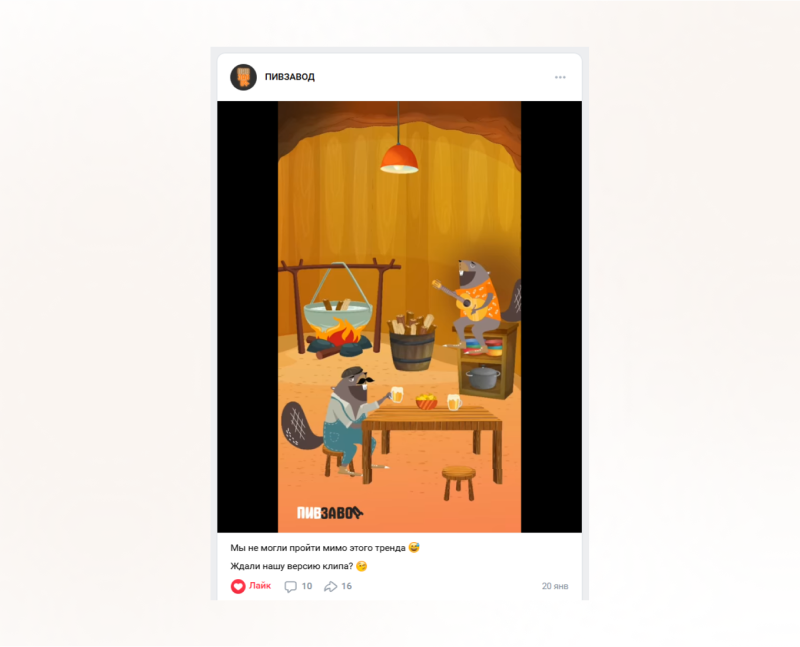
Task: Click the cauldron over the campfire
Action: click(x=338, y=314)
